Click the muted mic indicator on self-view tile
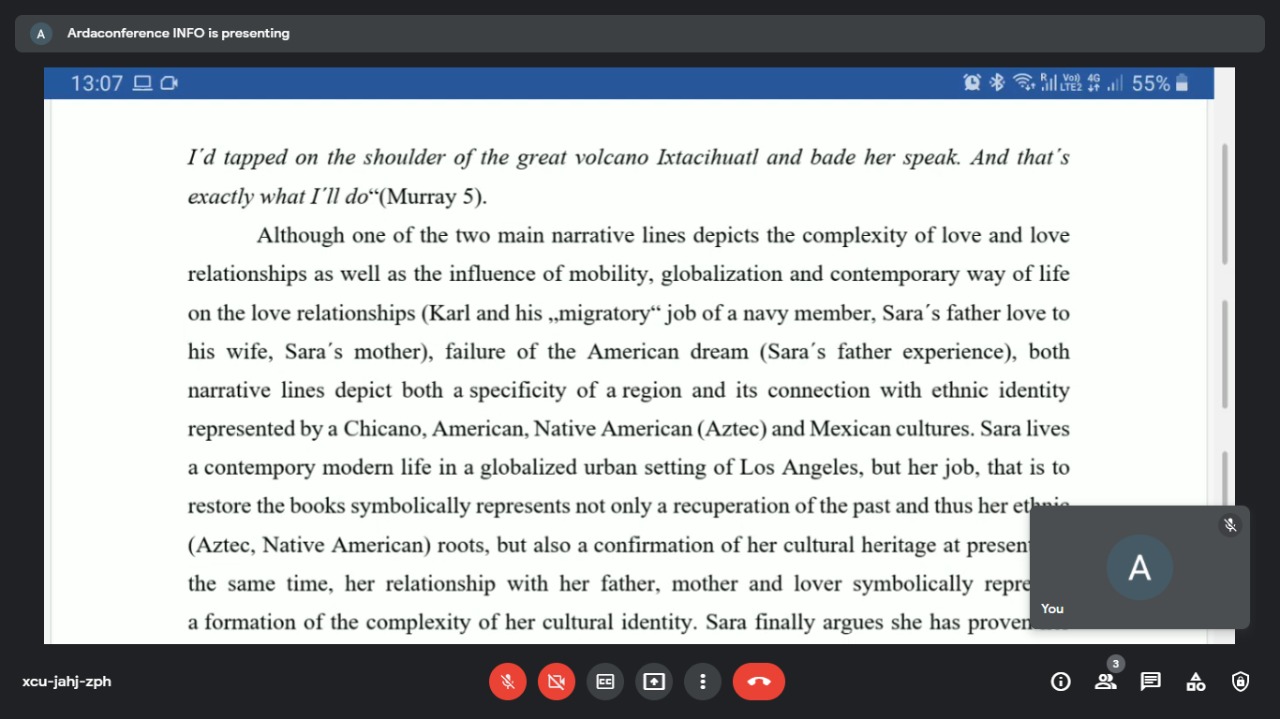Image resolution: width=1280 pixels, height=719 pixels. point(1230,524)
